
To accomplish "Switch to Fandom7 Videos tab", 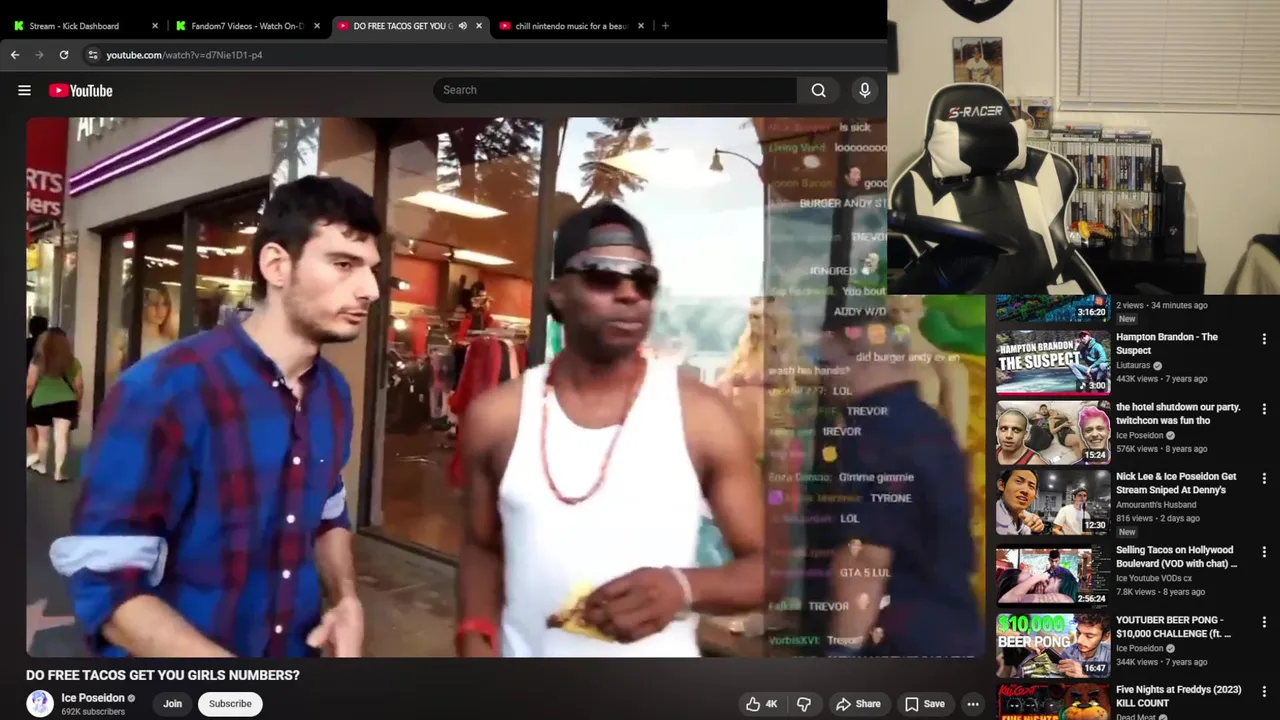I will (x=246, y=26).
